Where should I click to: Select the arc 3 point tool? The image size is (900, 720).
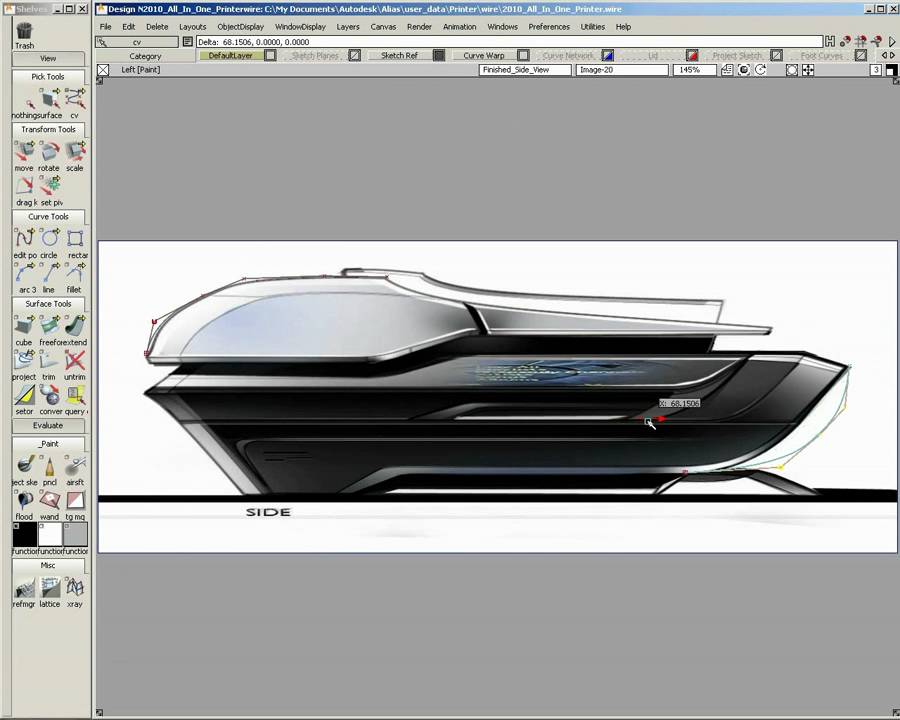(x=24, y=273)
